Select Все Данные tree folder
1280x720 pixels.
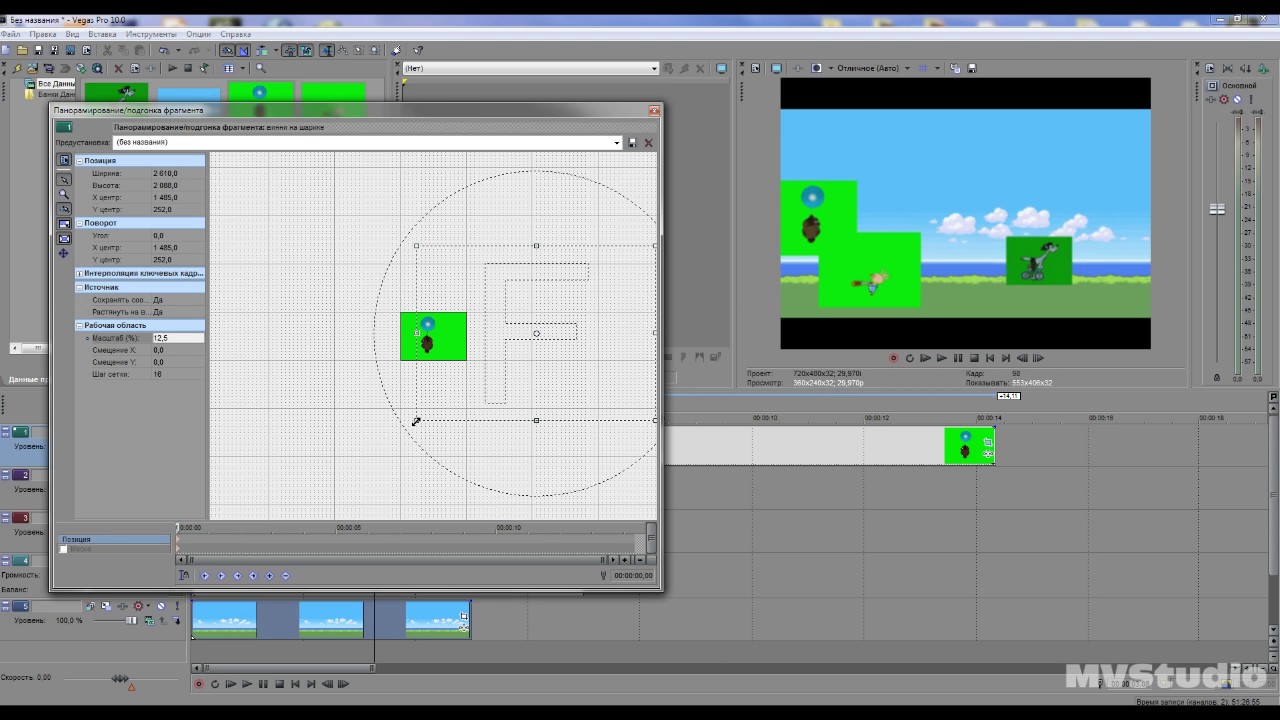[55, 84]
